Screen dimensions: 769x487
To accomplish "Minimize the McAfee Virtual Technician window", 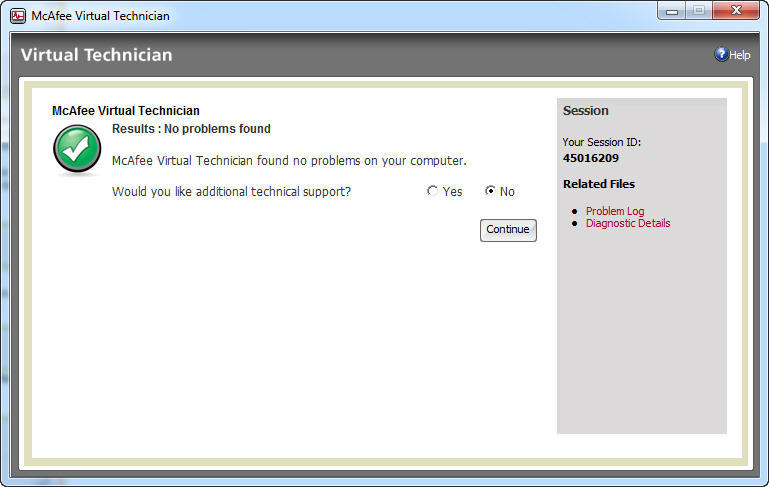I will pyautogui.click(x=672, y=11).
